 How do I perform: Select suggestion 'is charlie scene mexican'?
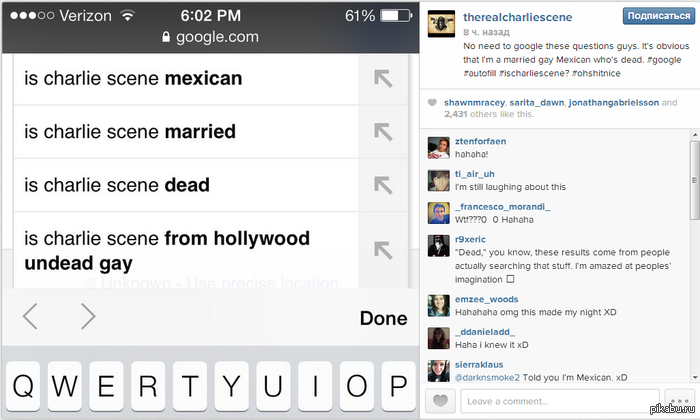186,79
